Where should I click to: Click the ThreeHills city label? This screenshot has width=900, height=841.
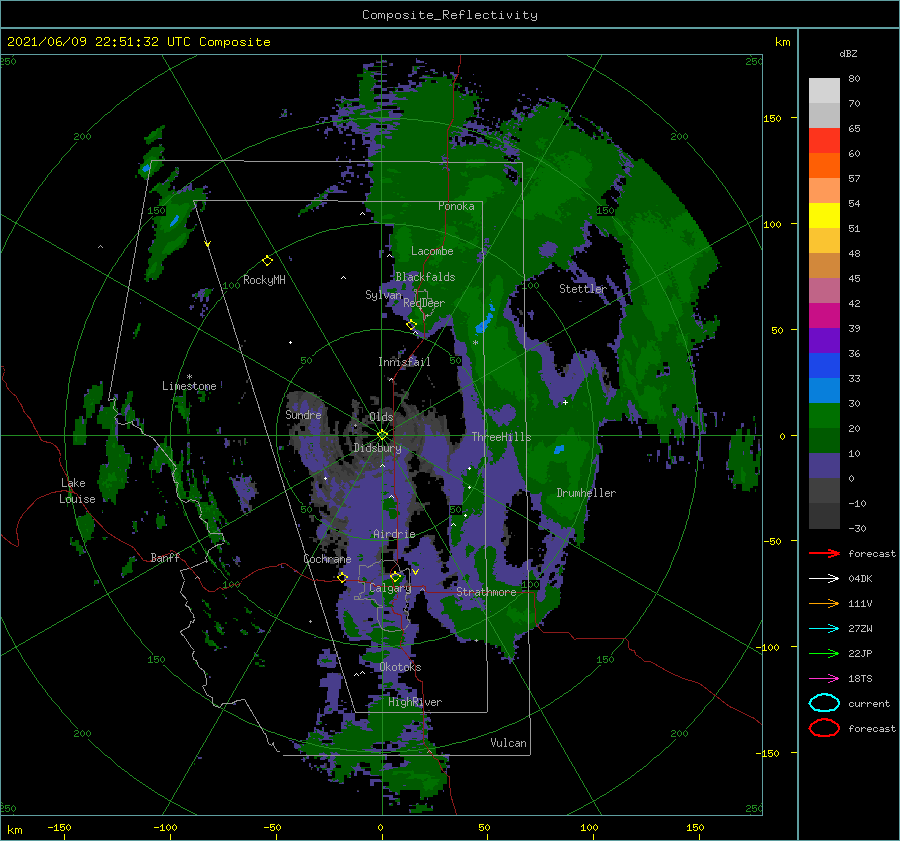(x=501, y=437)
